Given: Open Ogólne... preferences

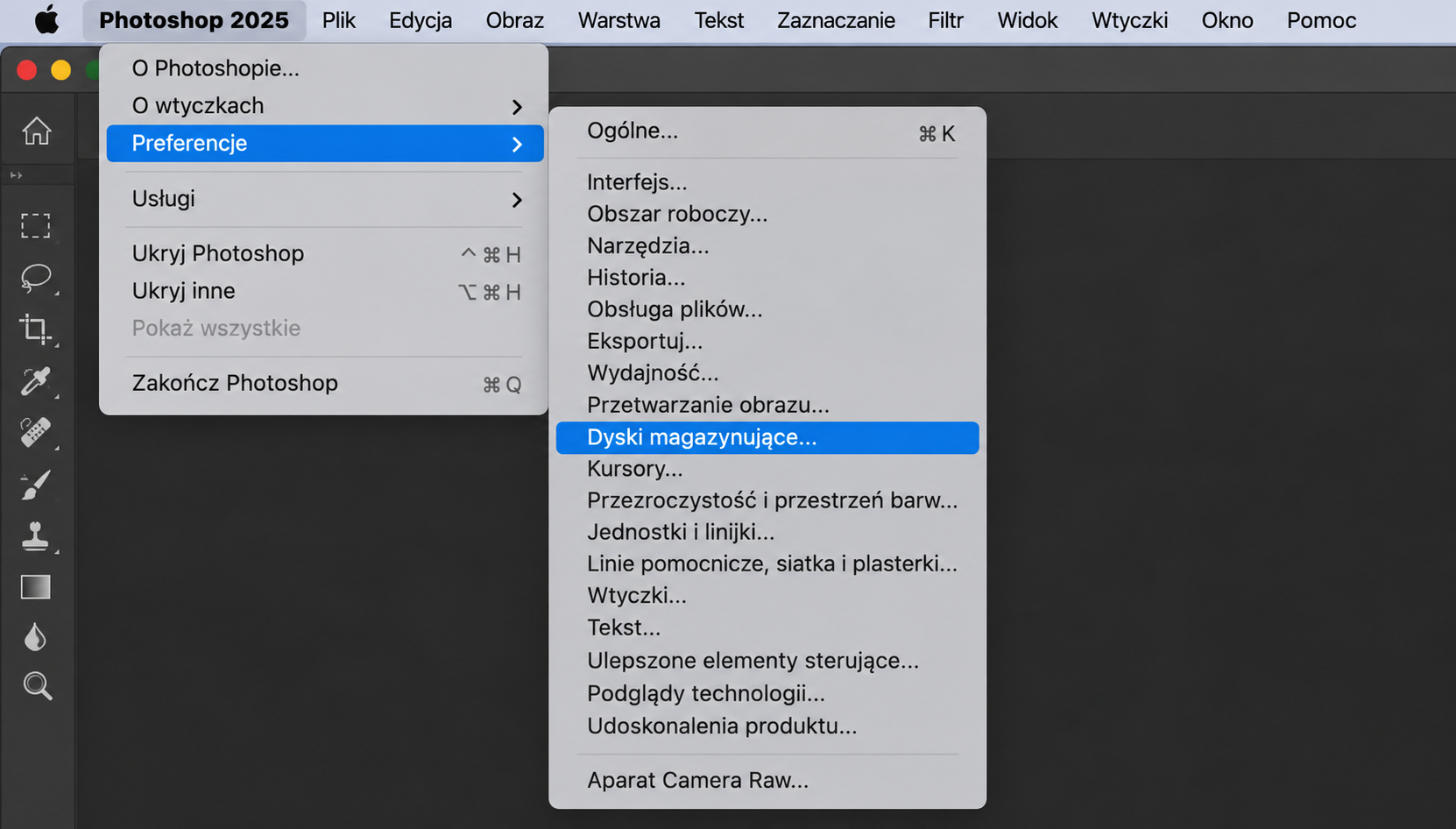Looking at the screenshot, I should [767, 131].
